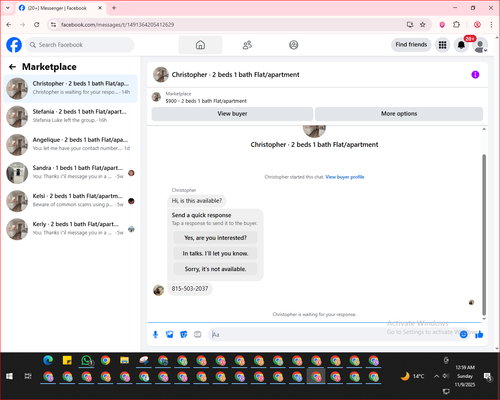500x400 pixels.
Task: Click the 815-503-2037 message bubble
Action: 190,289
